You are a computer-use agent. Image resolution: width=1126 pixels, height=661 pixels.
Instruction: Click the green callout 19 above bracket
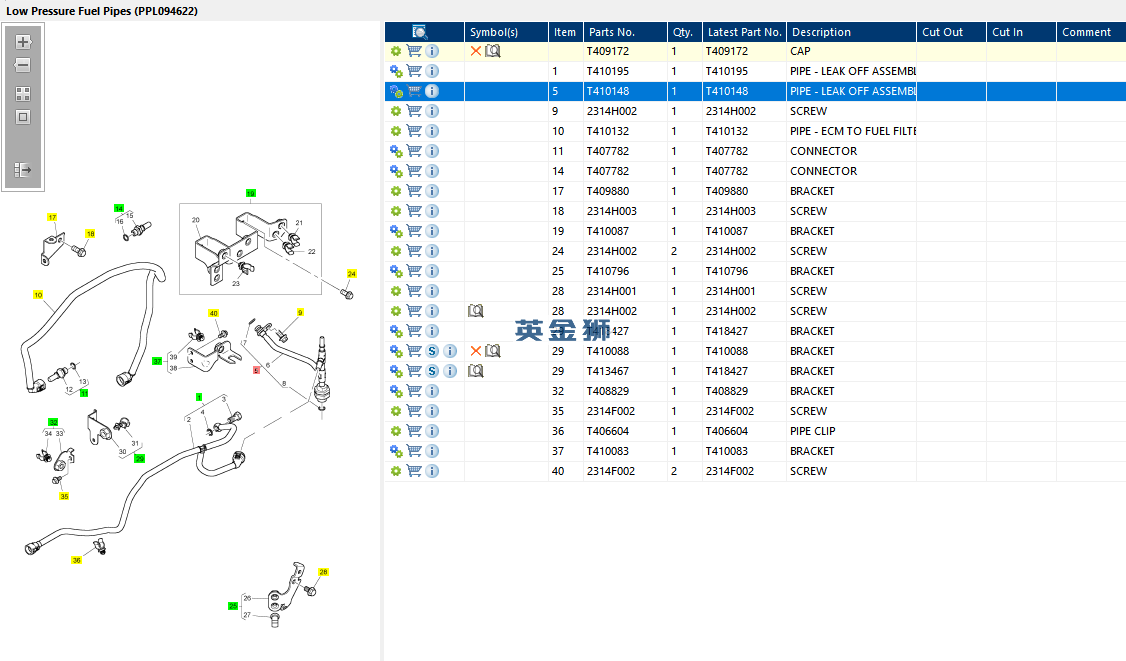point(251,194)
